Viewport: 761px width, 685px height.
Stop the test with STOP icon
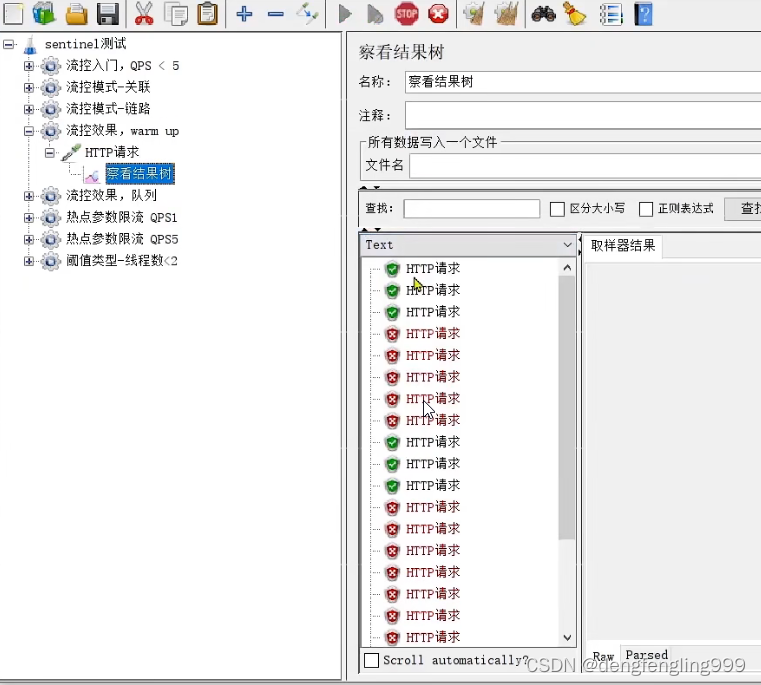407,14
